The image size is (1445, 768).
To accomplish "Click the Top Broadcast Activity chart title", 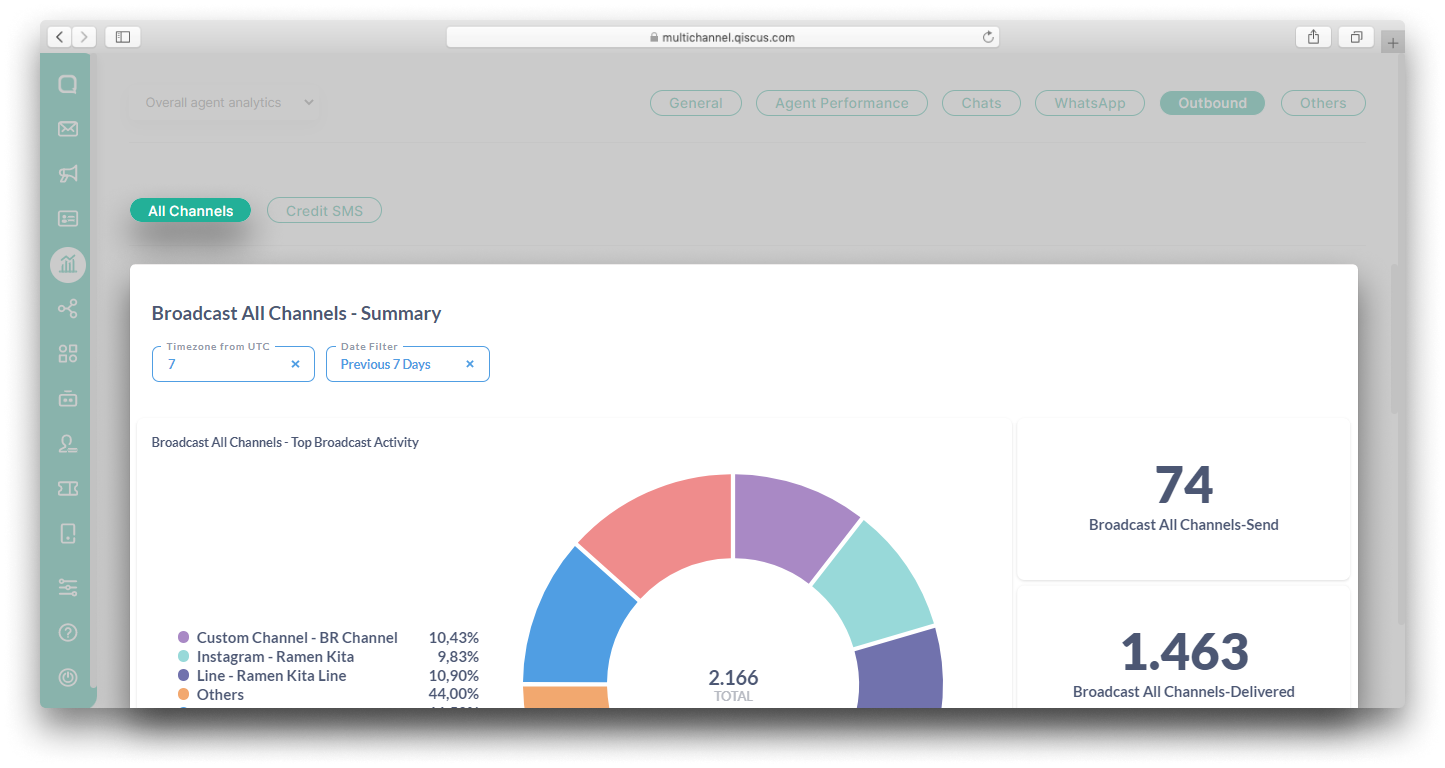I will (285, 442).
